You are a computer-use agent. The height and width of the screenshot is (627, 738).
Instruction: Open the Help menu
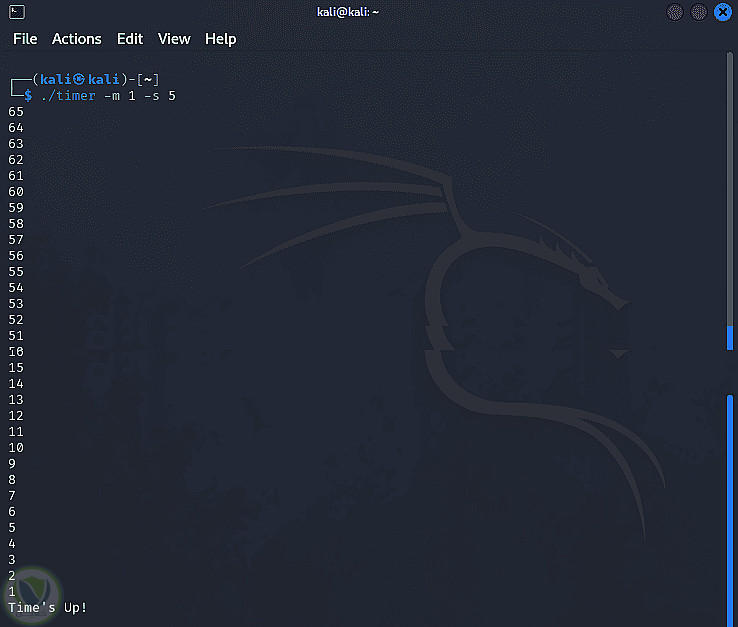click(x=220, y=39)
